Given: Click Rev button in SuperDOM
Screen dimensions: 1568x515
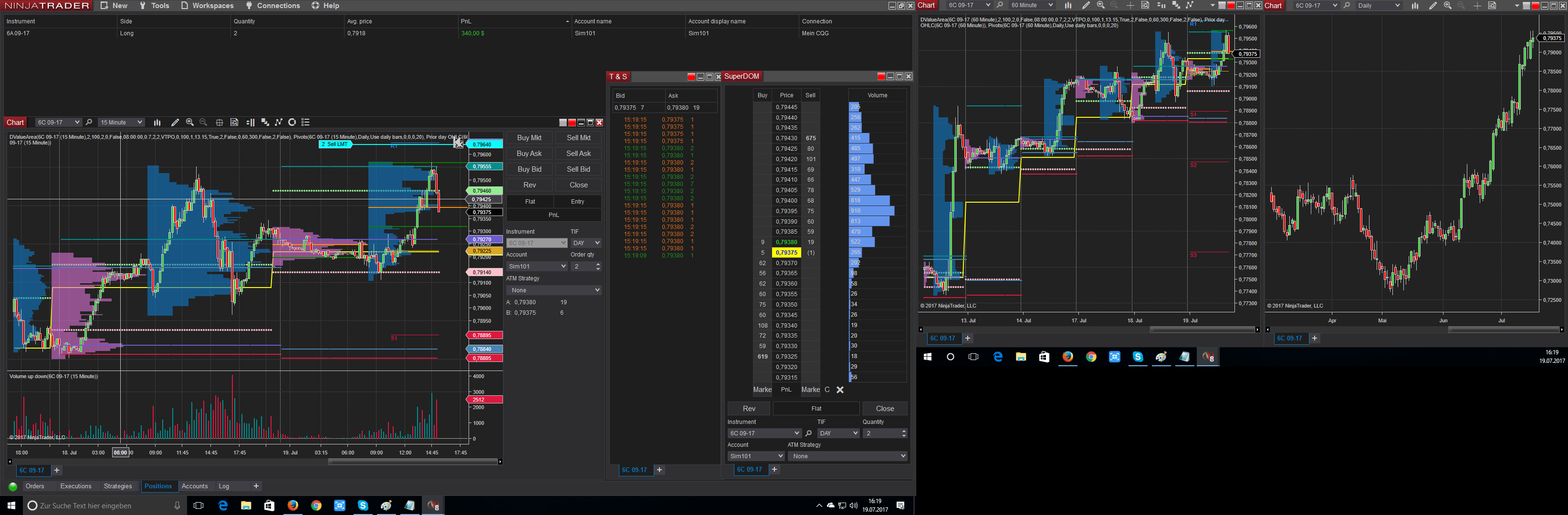Looking at the screenshot, I should (x=749, y=409).
